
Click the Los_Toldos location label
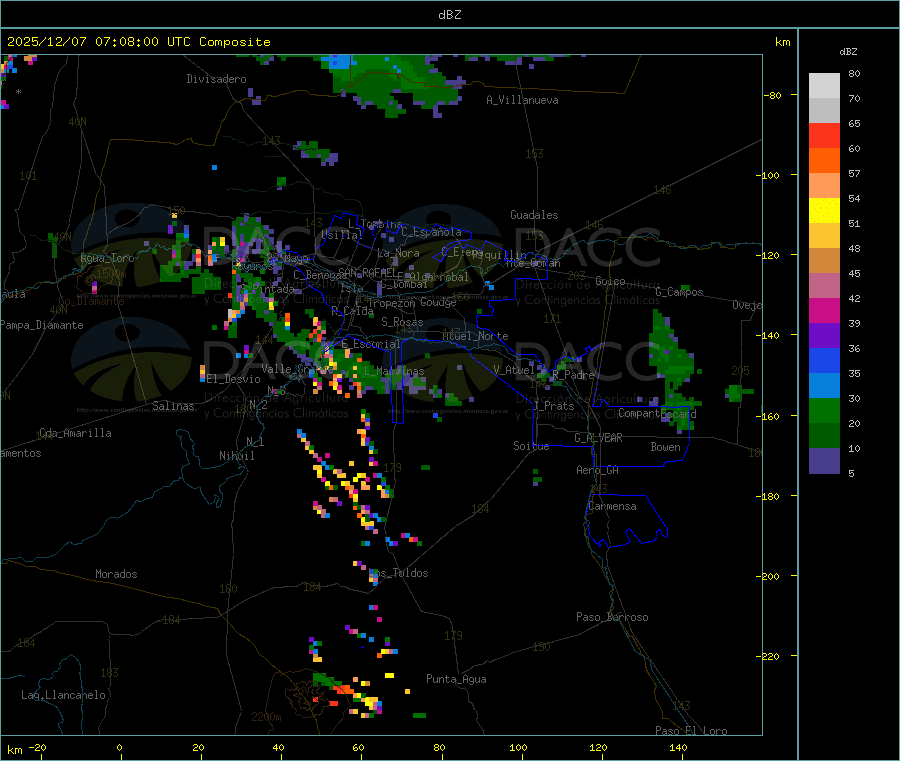pyautogui.click(x=399, y=573)
